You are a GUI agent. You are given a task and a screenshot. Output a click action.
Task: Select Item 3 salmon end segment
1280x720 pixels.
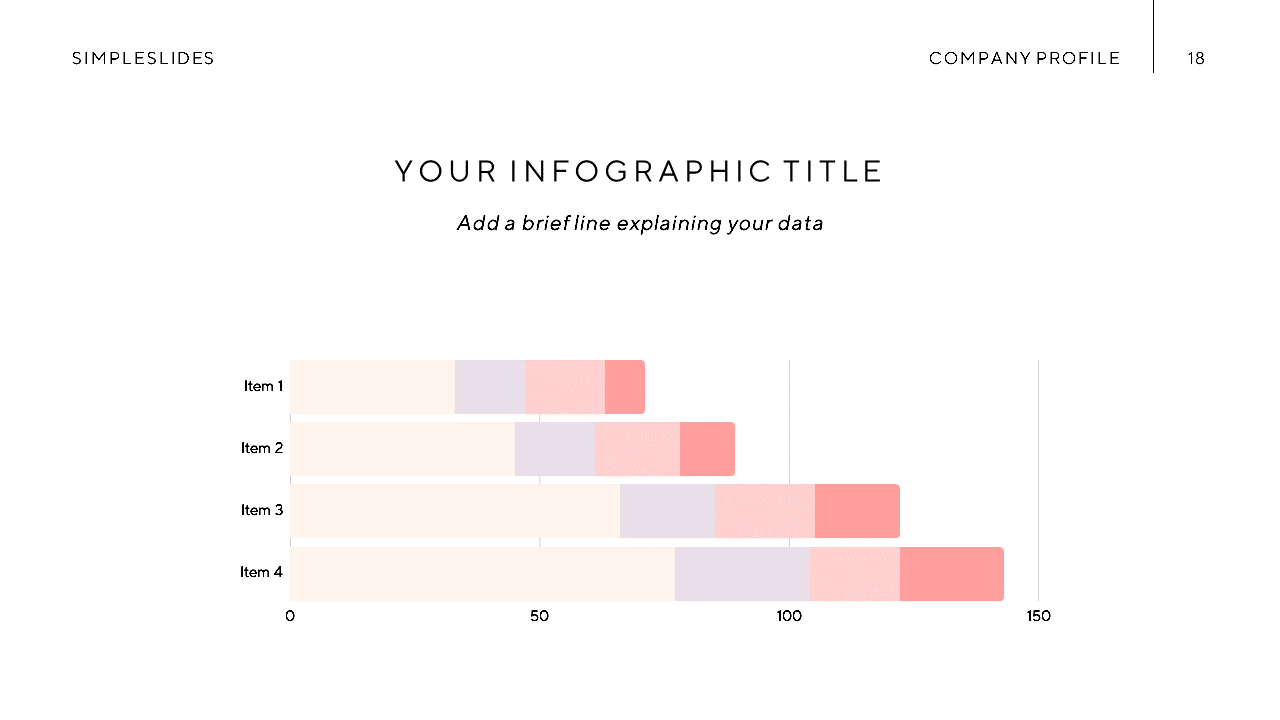857,511
